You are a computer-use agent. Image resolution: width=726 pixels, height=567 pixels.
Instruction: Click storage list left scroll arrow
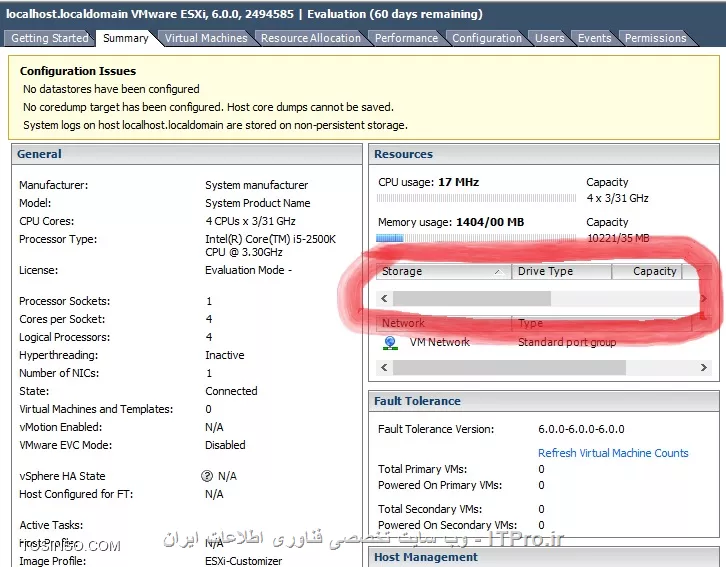coord(384,298)
